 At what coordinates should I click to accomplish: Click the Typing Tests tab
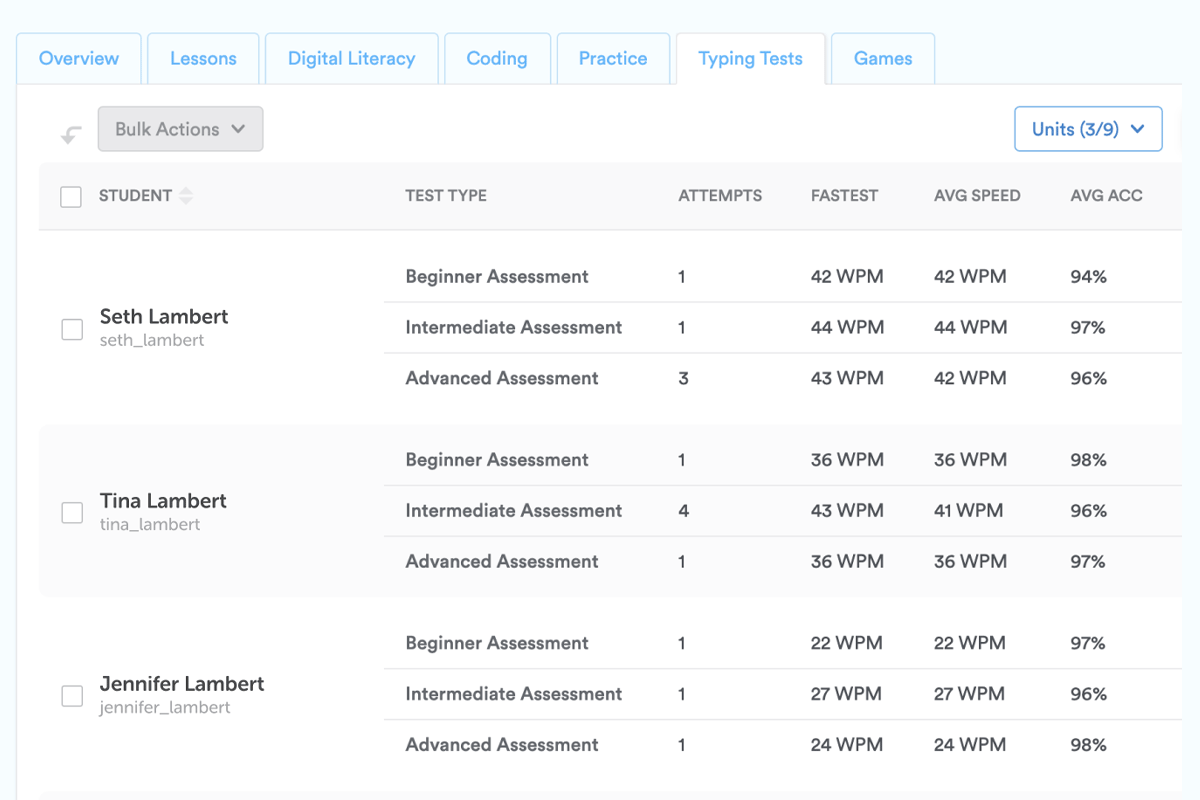[x=750, y=59]
